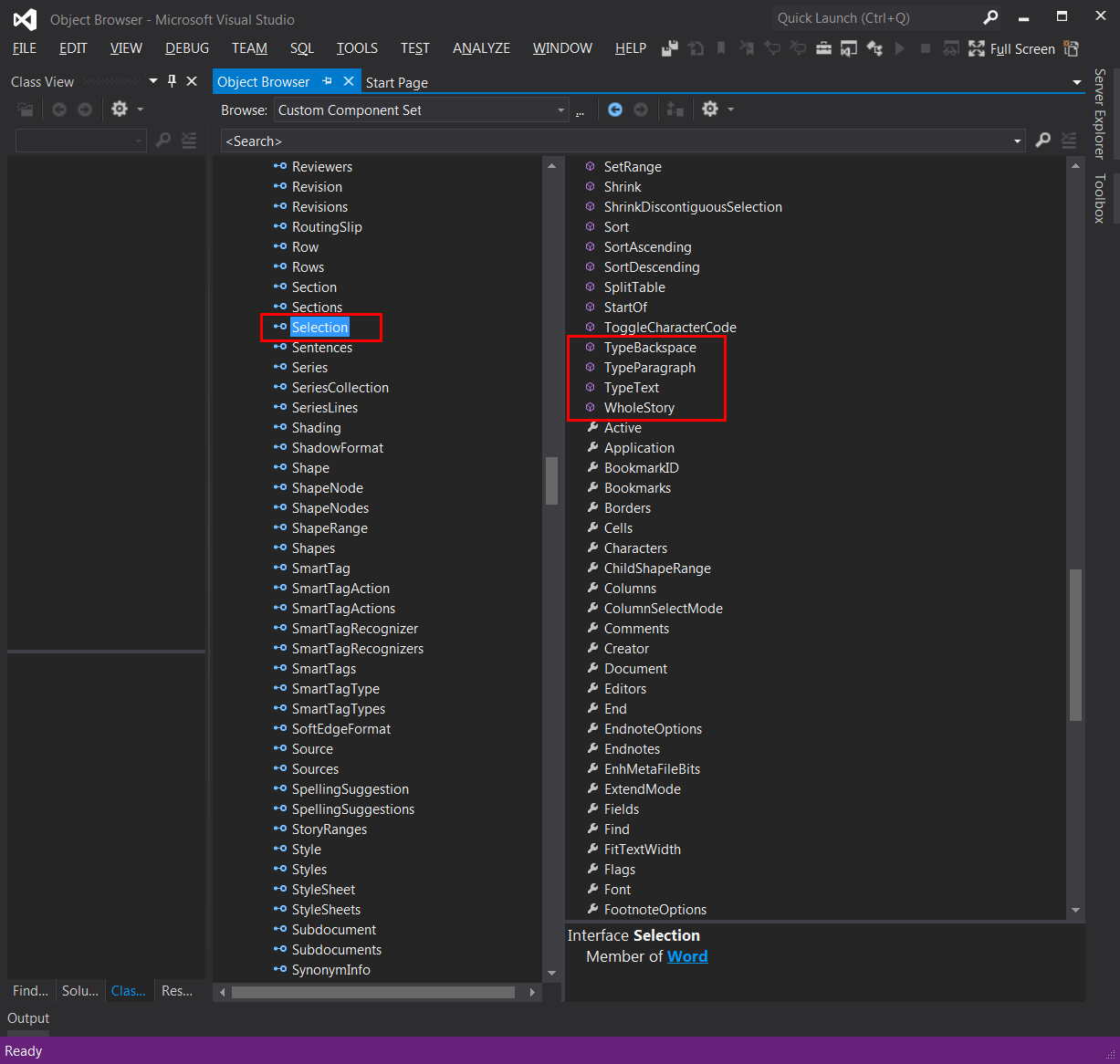
Task: Click the TypeBackspace method icon
Action: tap(591, 348)
